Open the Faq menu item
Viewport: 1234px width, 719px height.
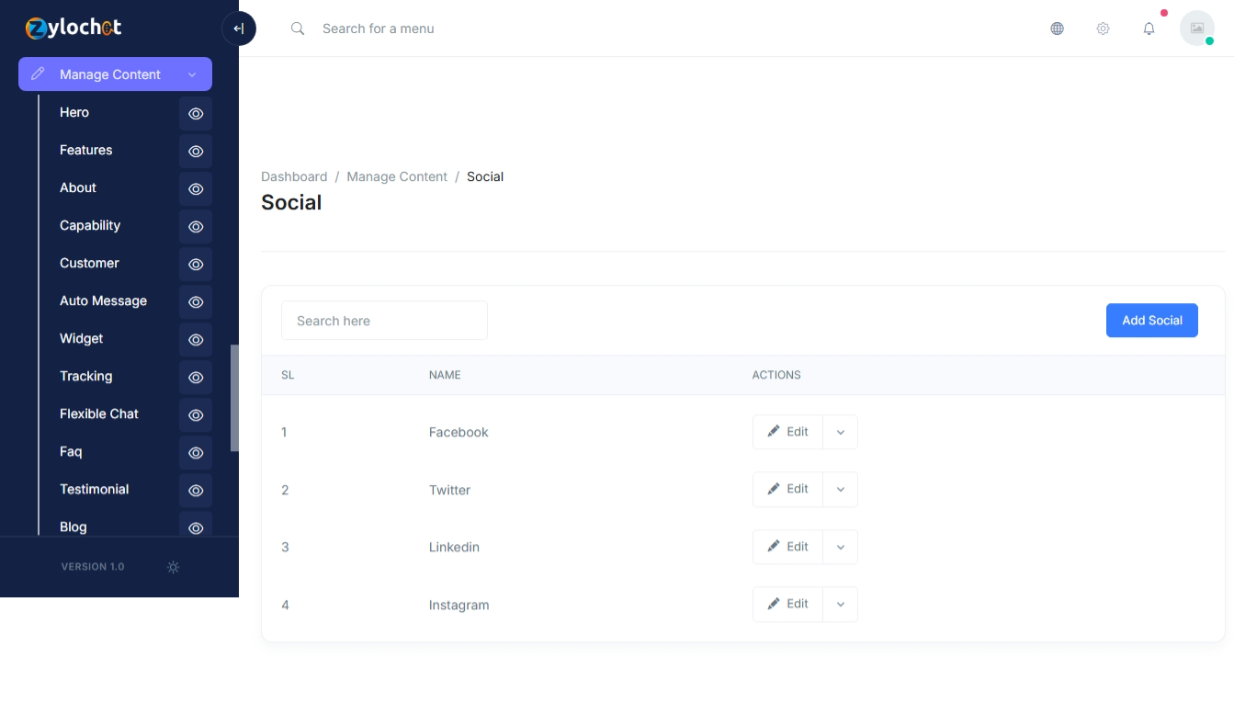(71, 451)
